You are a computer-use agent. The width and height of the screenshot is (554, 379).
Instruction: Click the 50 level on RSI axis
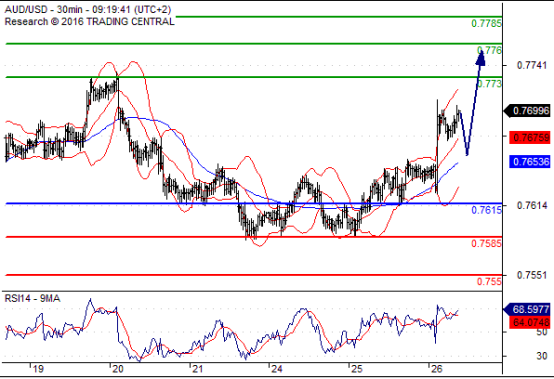tap(541, 332)
